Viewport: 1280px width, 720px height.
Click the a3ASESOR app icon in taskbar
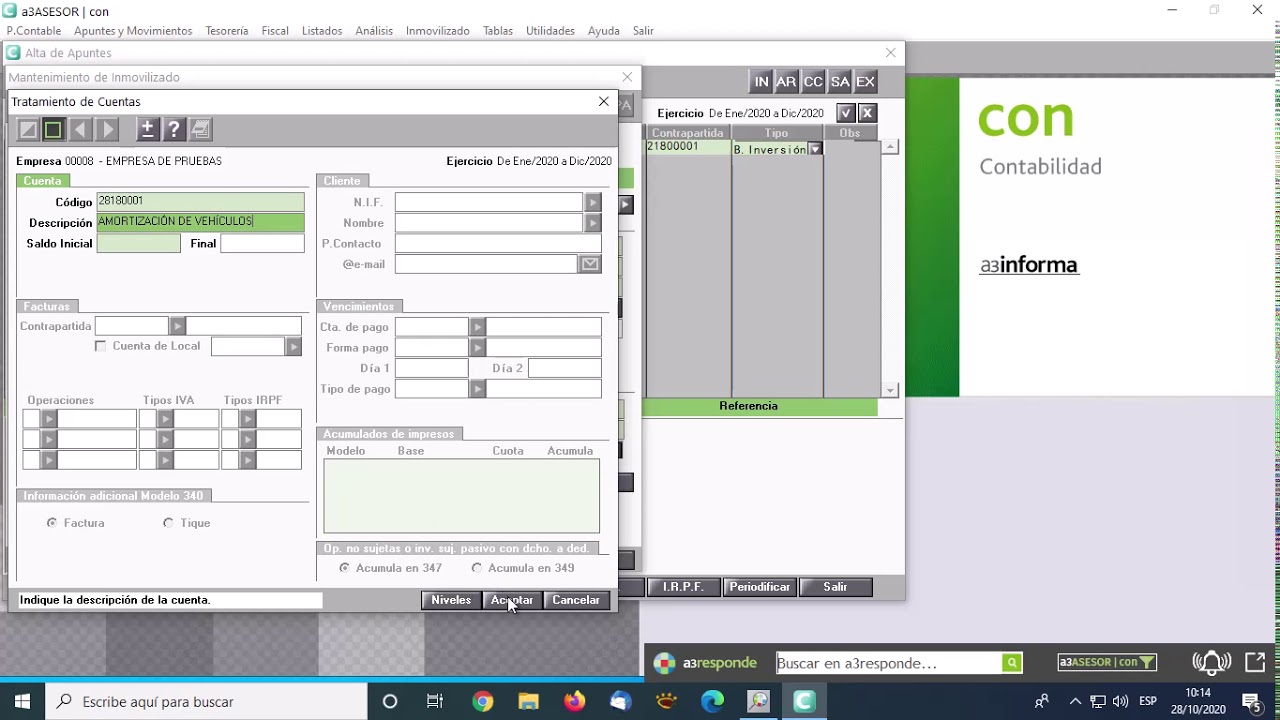click(x=804, y=702)
